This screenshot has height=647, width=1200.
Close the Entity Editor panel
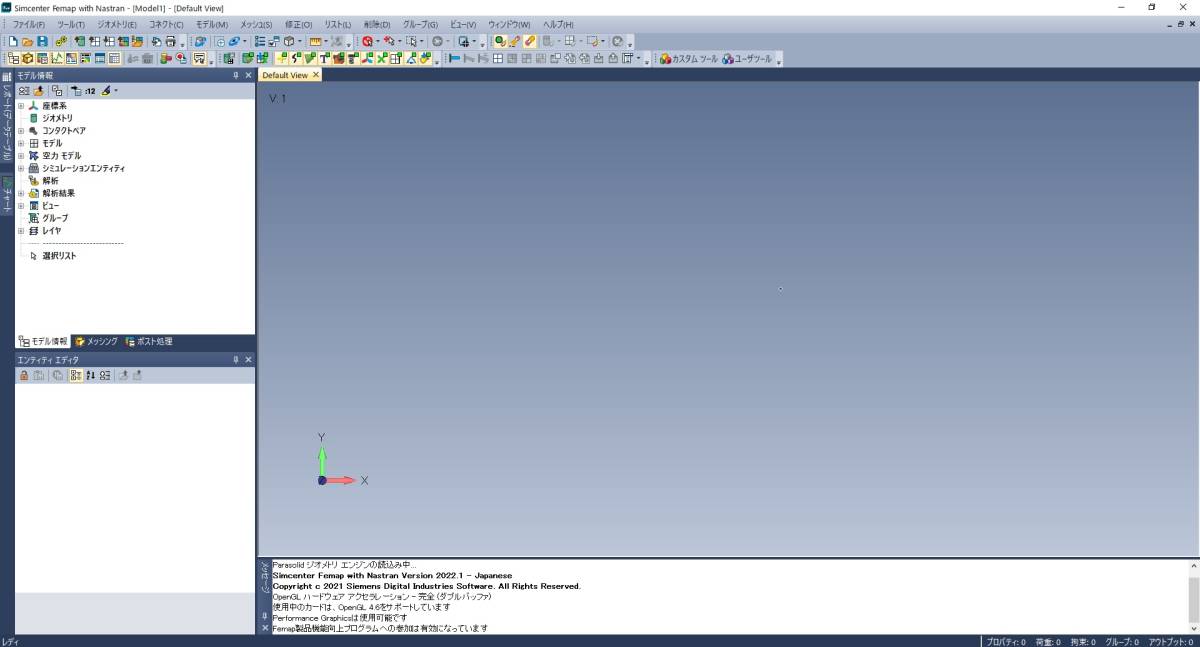point(249,359)
